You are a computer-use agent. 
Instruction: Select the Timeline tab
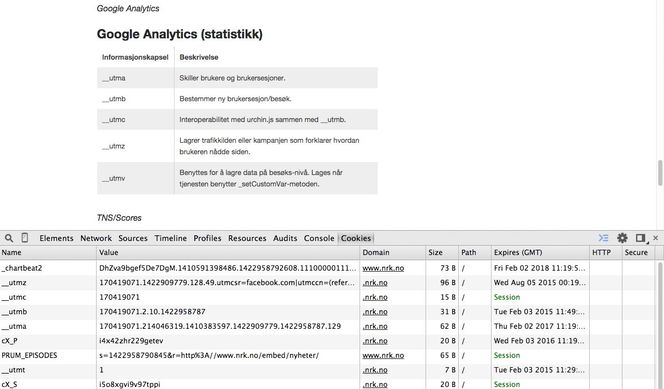pyautogui.click(x=170, y=238)
